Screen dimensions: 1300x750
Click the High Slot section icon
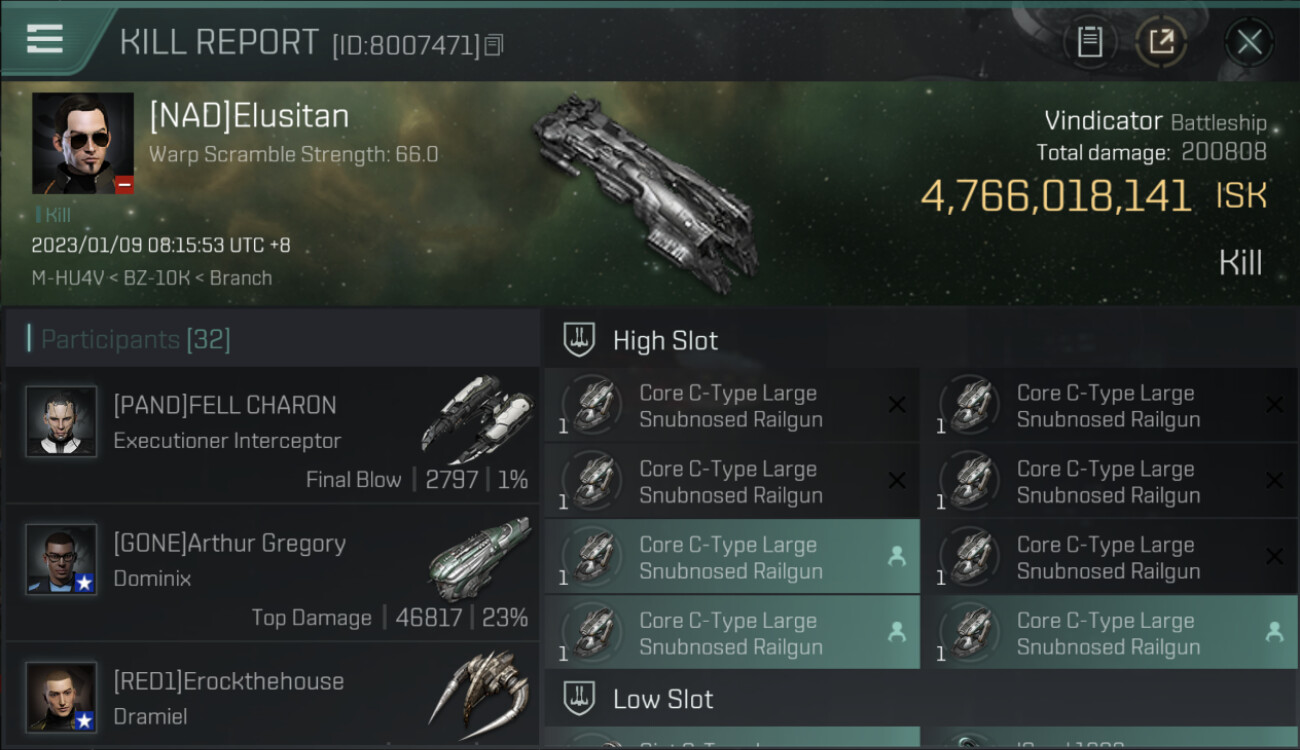point(579,340)
